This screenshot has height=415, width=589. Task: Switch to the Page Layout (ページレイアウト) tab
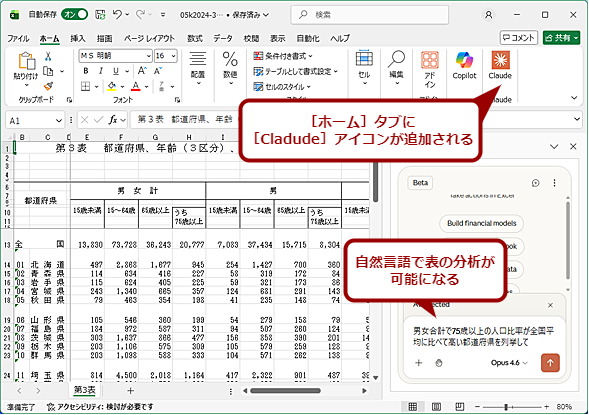tap(149, 38)
